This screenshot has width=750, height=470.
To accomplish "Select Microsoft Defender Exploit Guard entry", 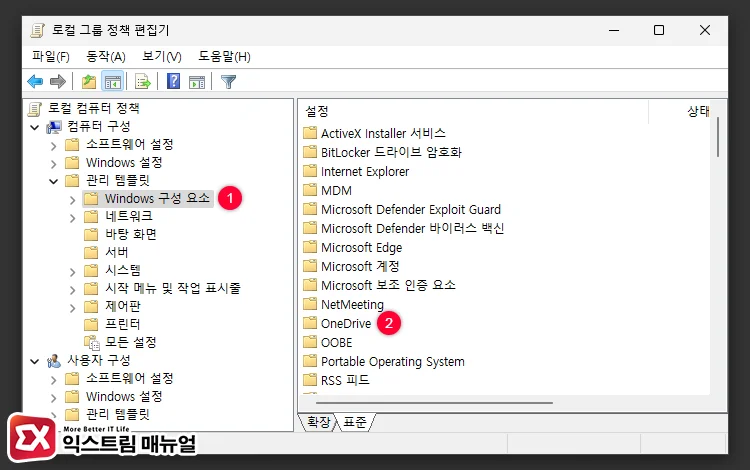I will click(x=411, y=209).
